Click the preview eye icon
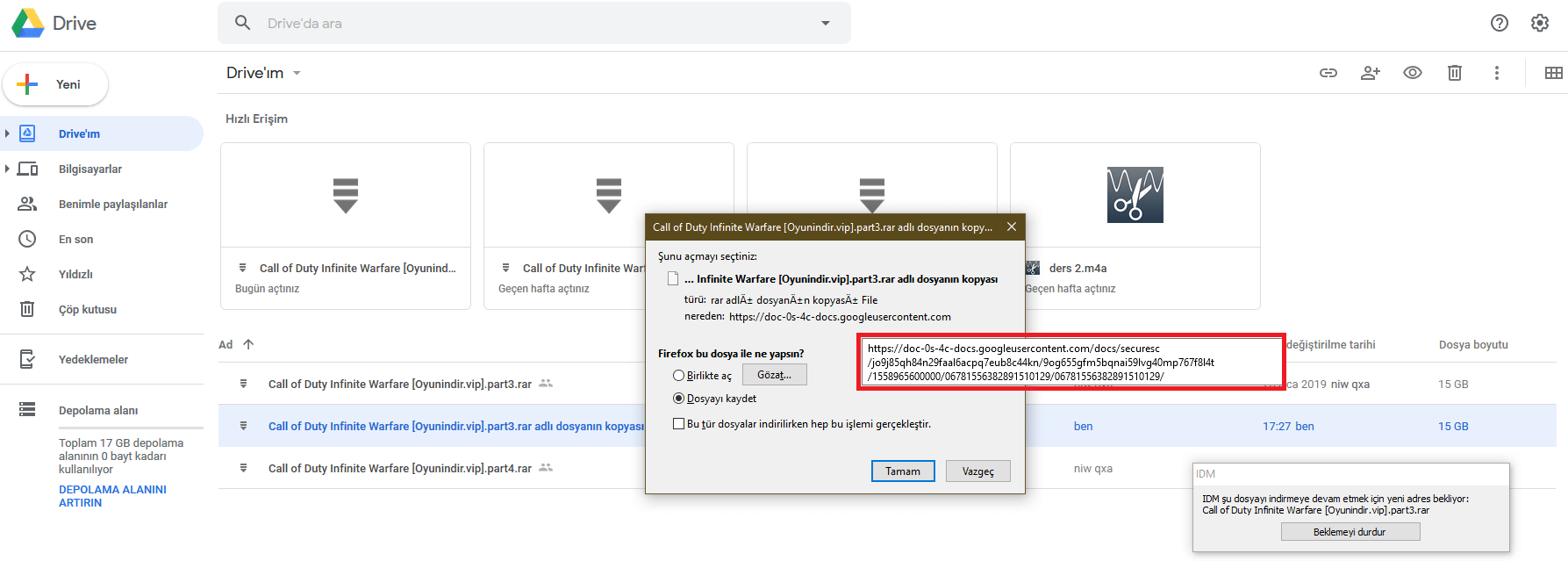 pyautogui.click(x=1413, y=73)
